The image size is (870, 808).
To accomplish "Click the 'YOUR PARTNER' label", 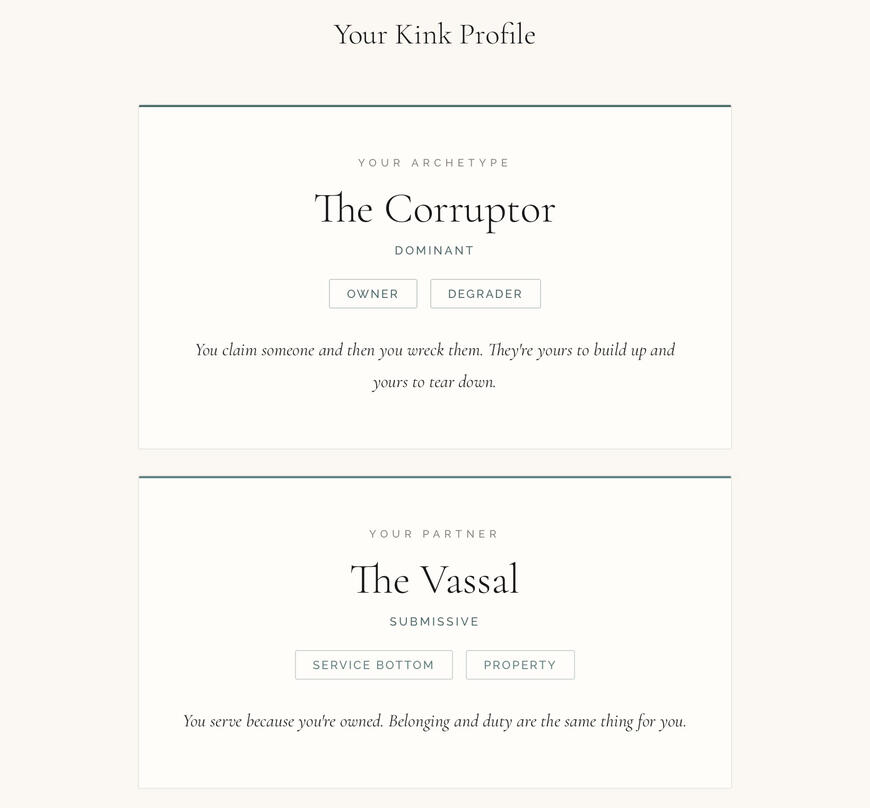I will coord(434,534).
